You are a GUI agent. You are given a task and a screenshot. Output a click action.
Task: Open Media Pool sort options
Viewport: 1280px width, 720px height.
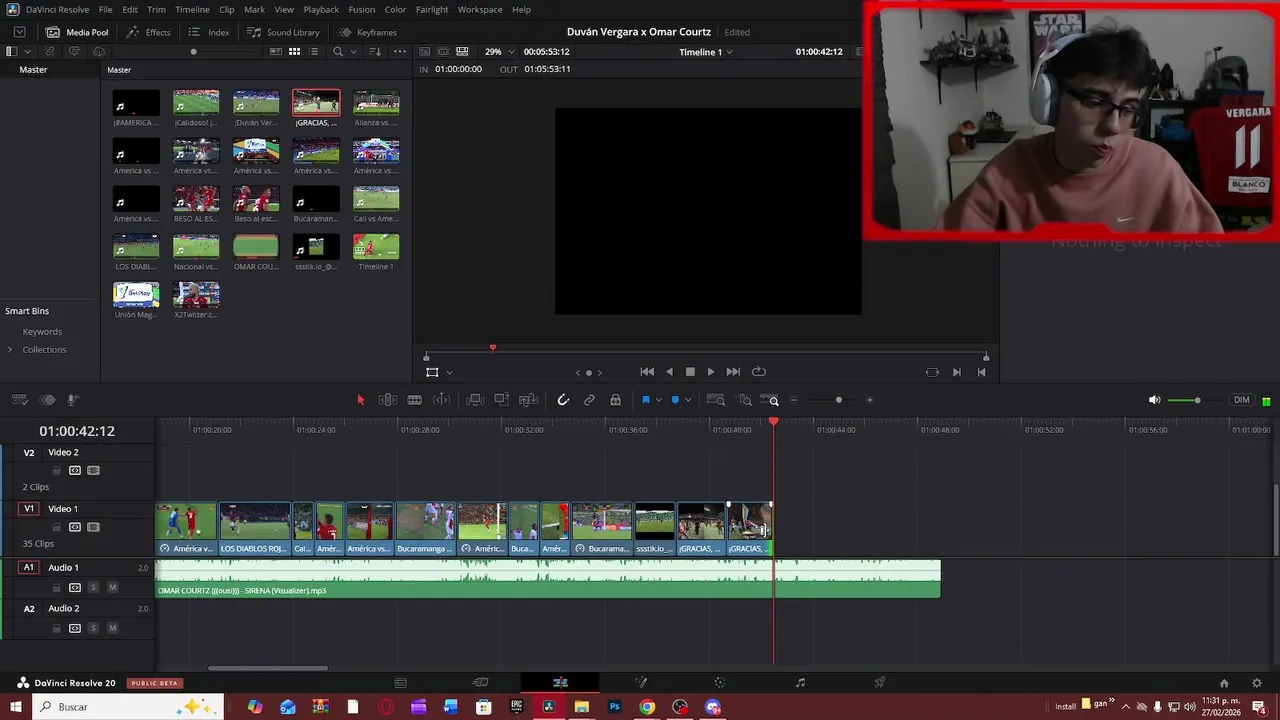[x=376, y=52]
